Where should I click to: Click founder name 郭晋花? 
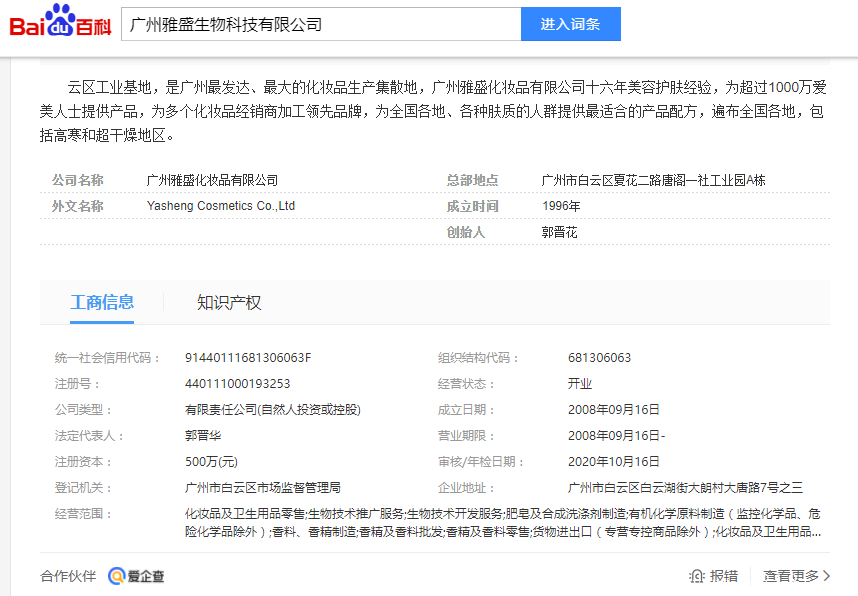click(x=559, y=232)
